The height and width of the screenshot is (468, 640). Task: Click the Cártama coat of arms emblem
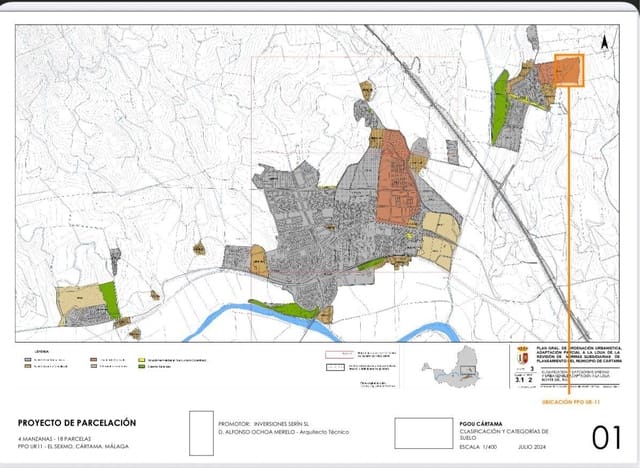pyautogui.click(x=522, y=359)
